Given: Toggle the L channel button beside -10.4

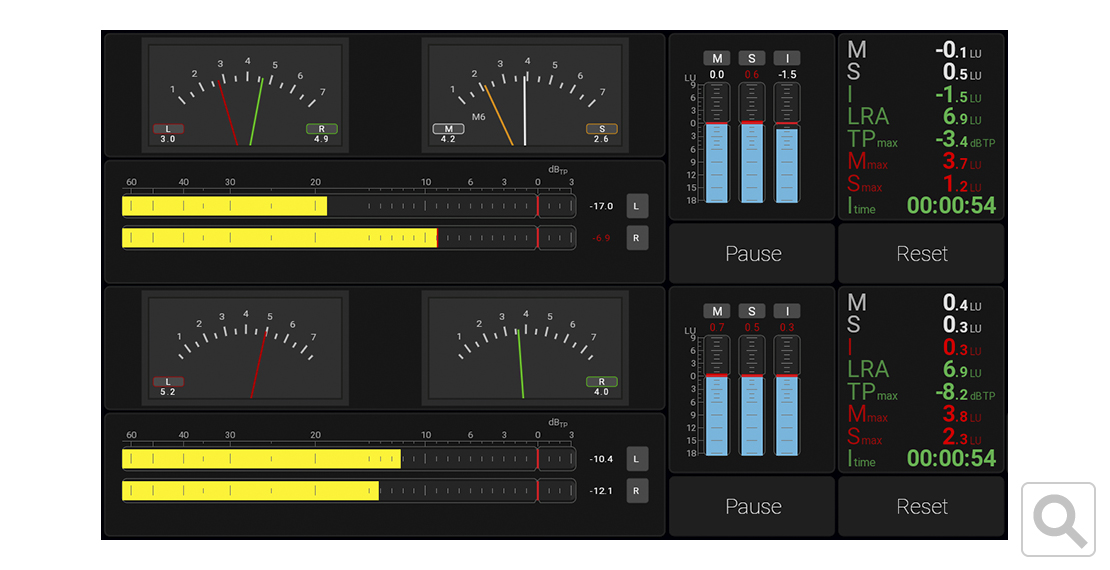Looking at the screenshot, I should coord(637,459).
